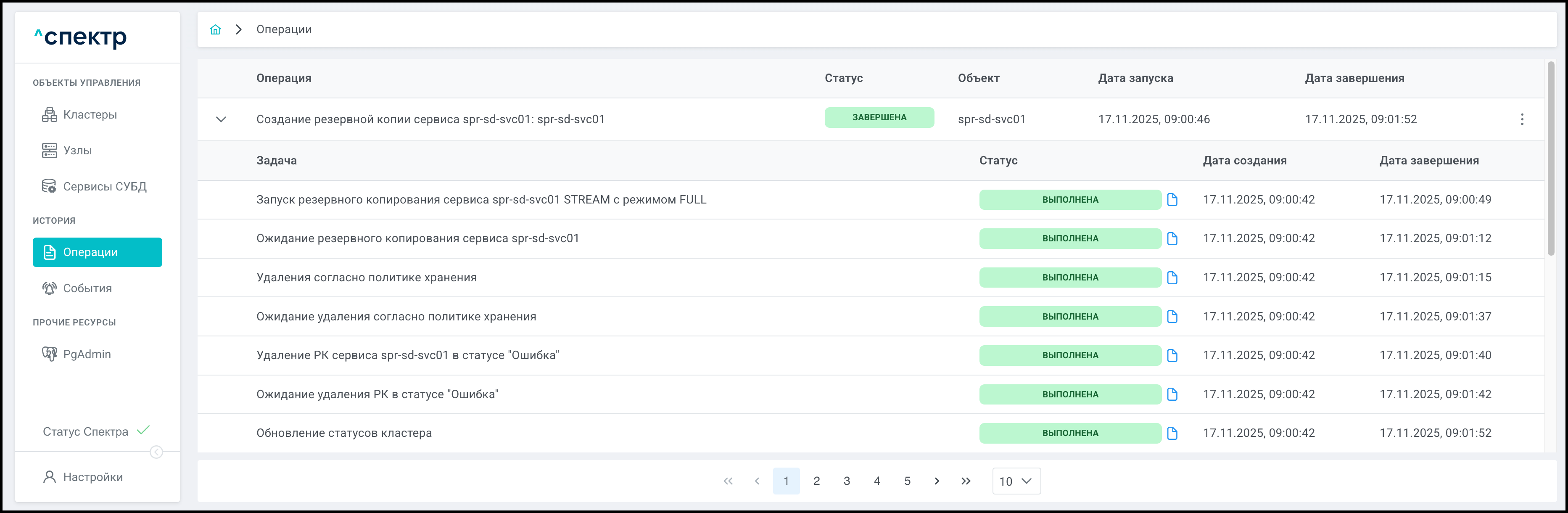Open log file for Запуск резервного копирования task
The width and height of the screenshot is (1568, 513).
[1172, 200]
